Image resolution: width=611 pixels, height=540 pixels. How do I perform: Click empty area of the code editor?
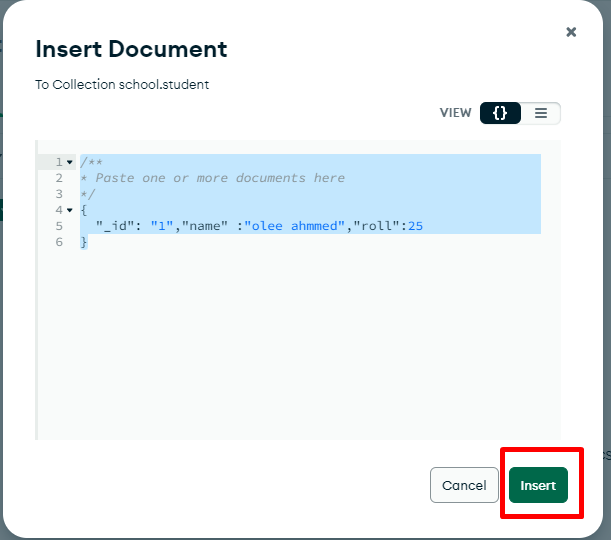[x=300, y=350]
